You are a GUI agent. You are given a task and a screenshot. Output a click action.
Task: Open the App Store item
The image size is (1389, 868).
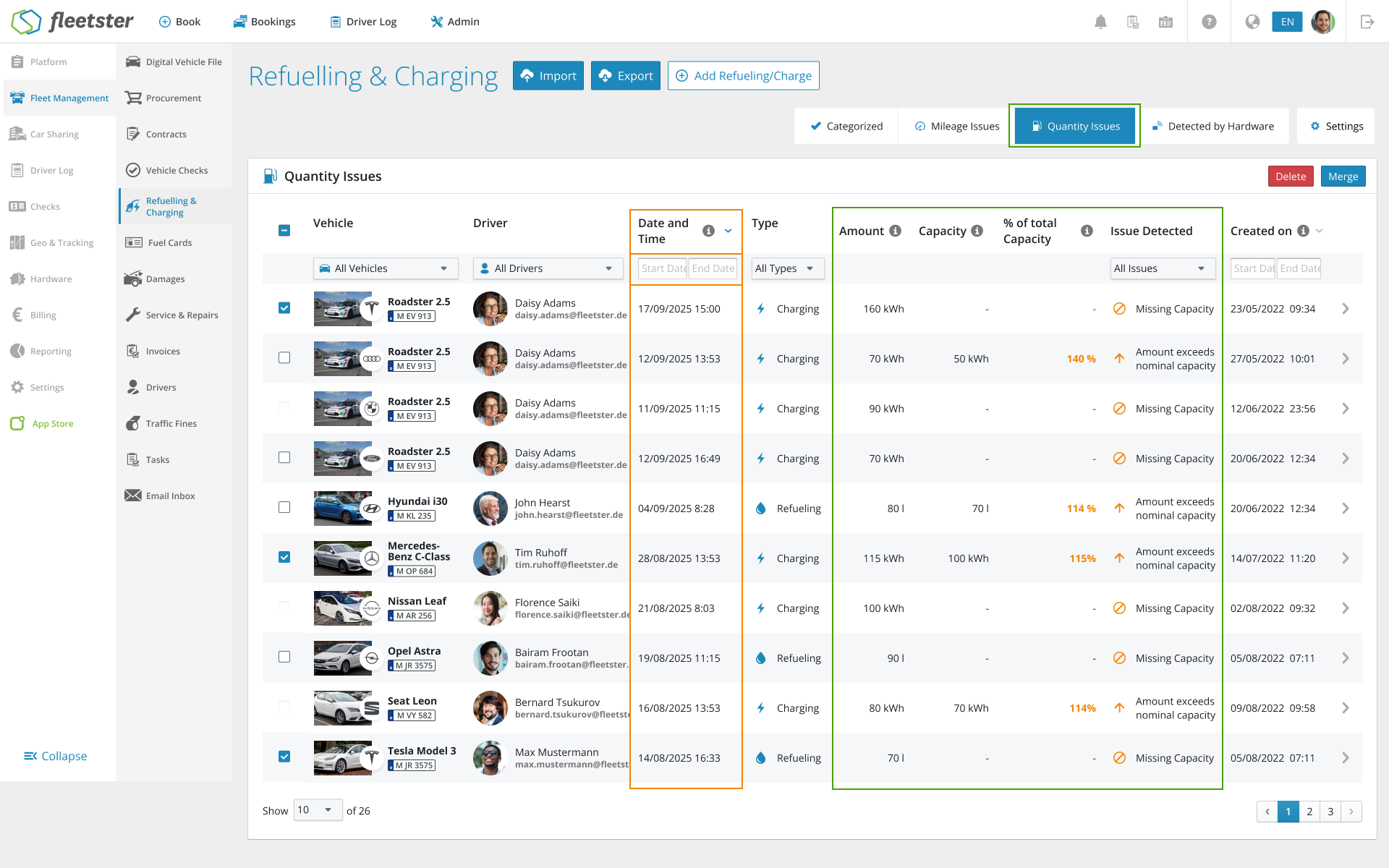coord(43,423)
